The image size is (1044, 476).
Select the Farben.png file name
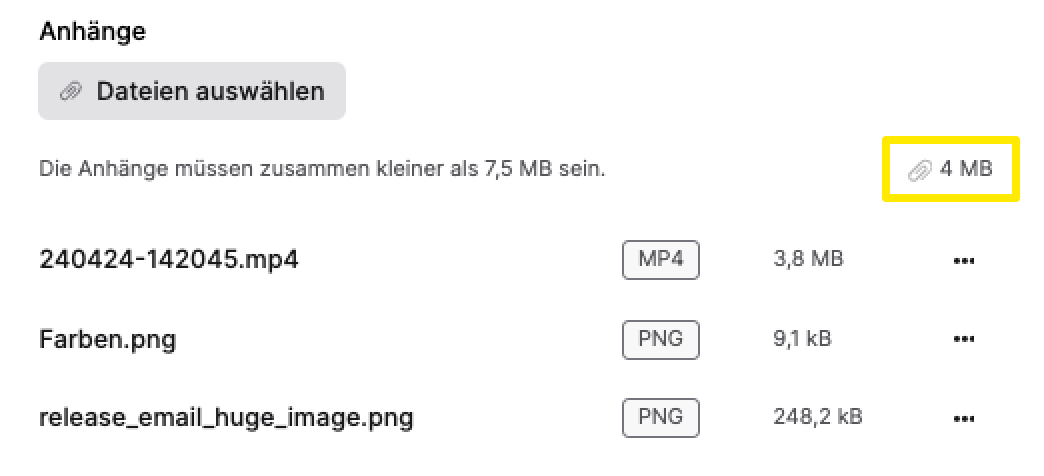coord(107,339)
